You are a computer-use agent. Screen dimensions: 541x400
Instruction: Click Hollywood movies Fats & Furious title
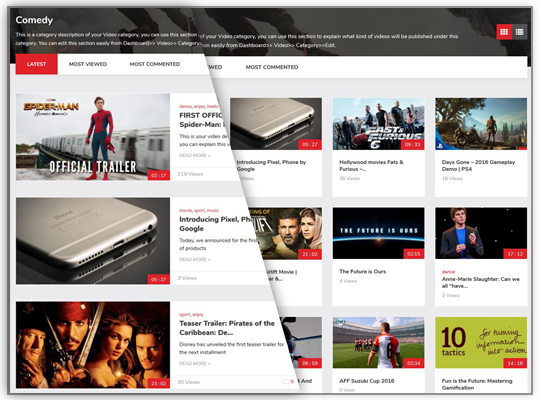coord(371,165)
